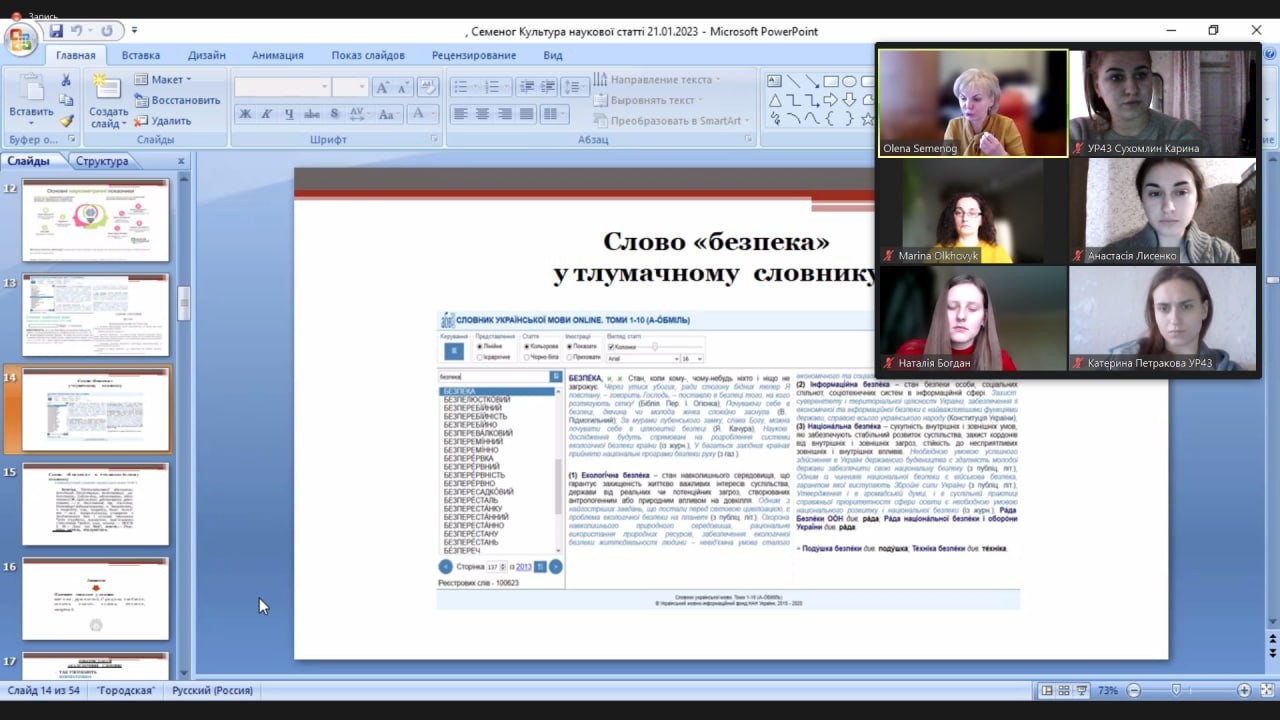Click the Cut scissors icon

66,80
